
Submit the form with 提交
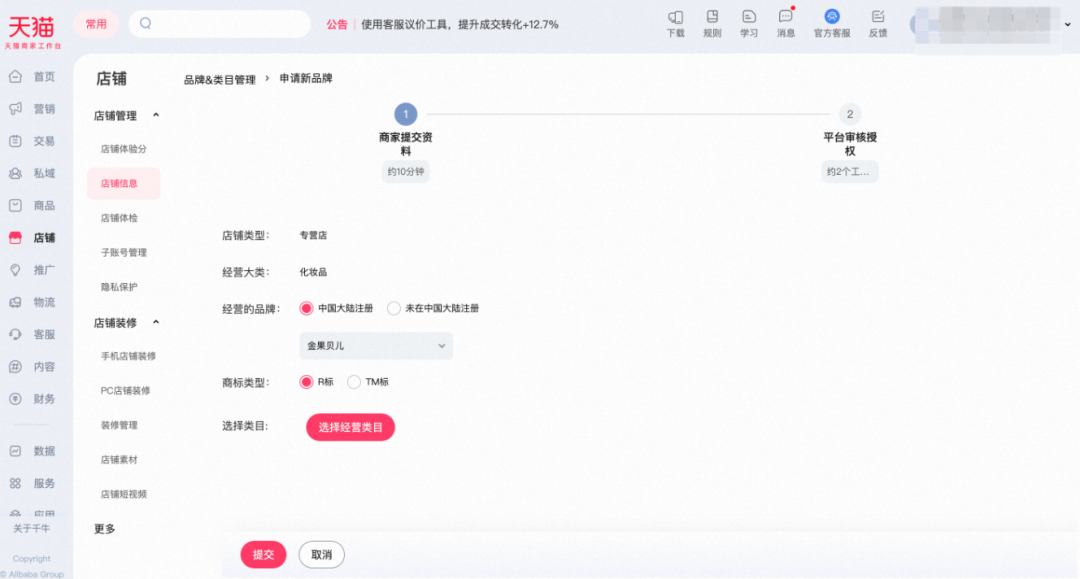[263, 554]
